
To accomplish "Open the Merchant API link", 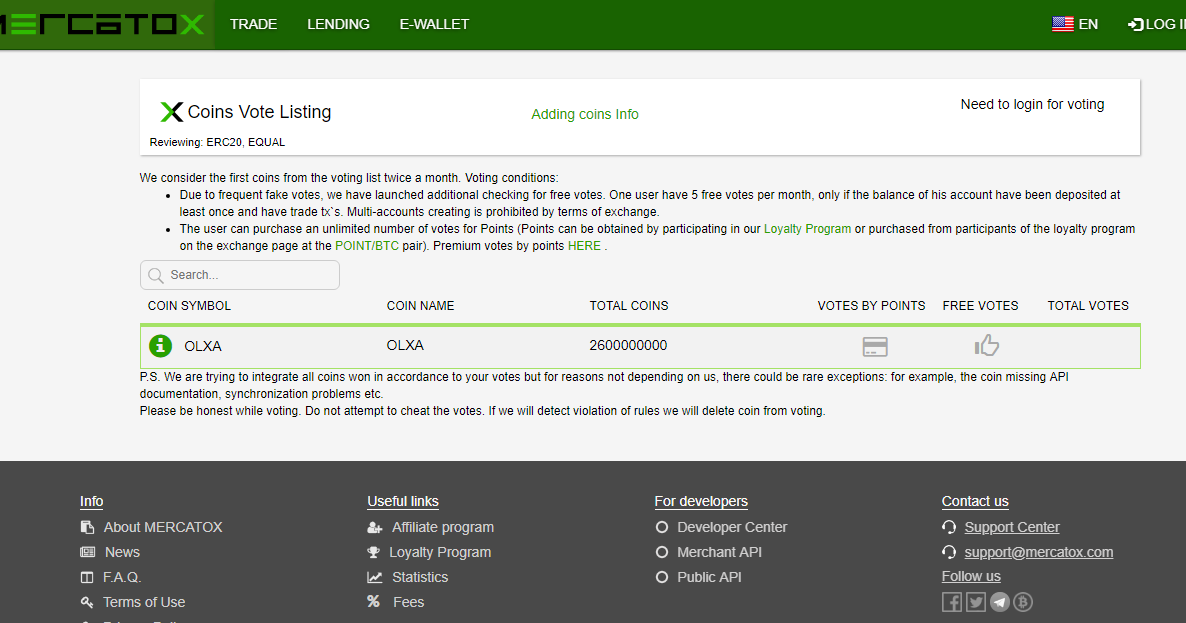I will pyautogui.click(x=719, y=553).
